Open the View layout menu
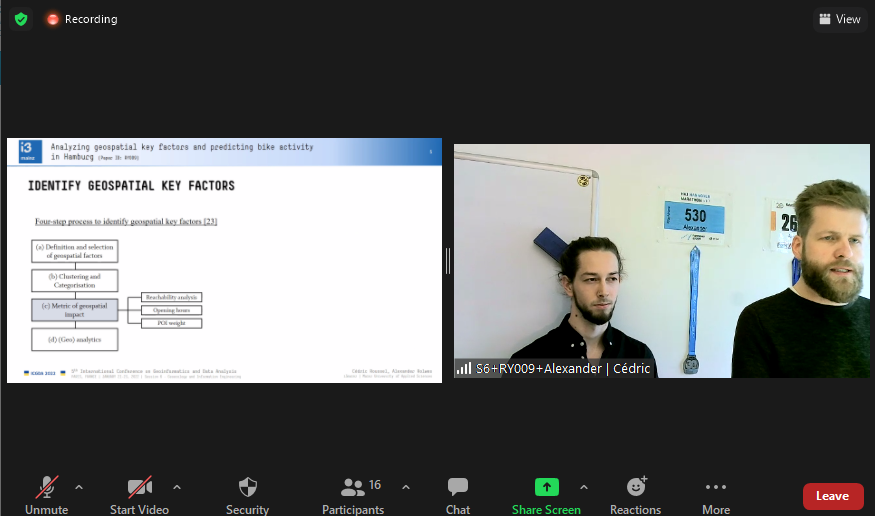 [840, 20]
